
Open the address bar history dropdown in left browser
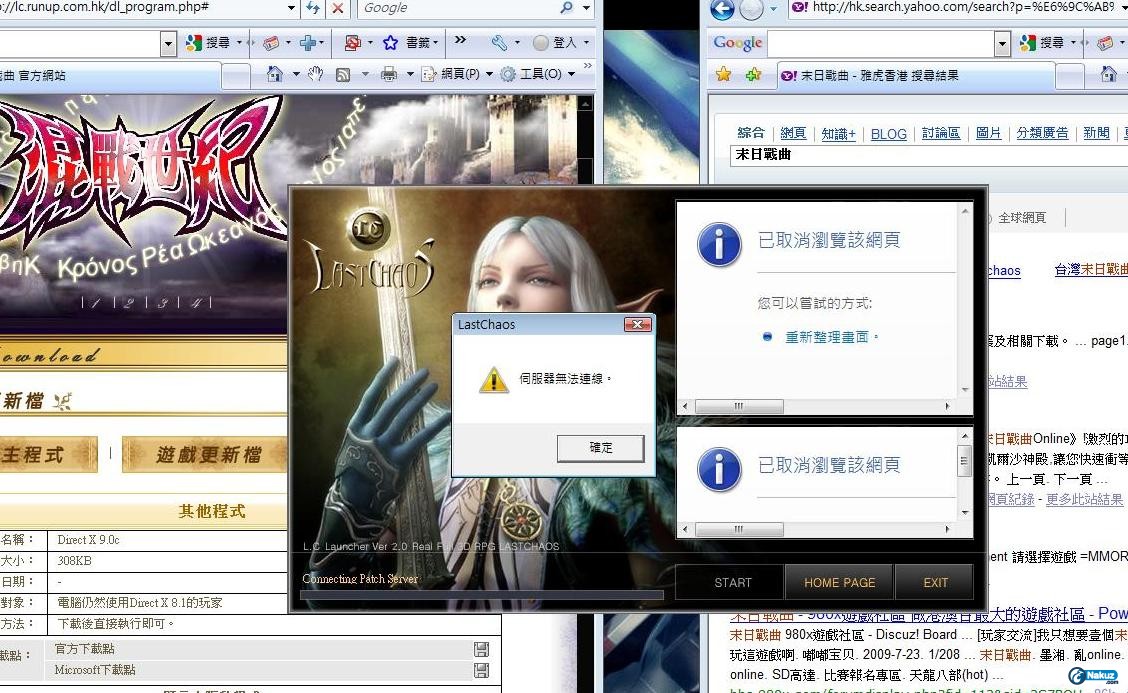[x=291, y=8]
